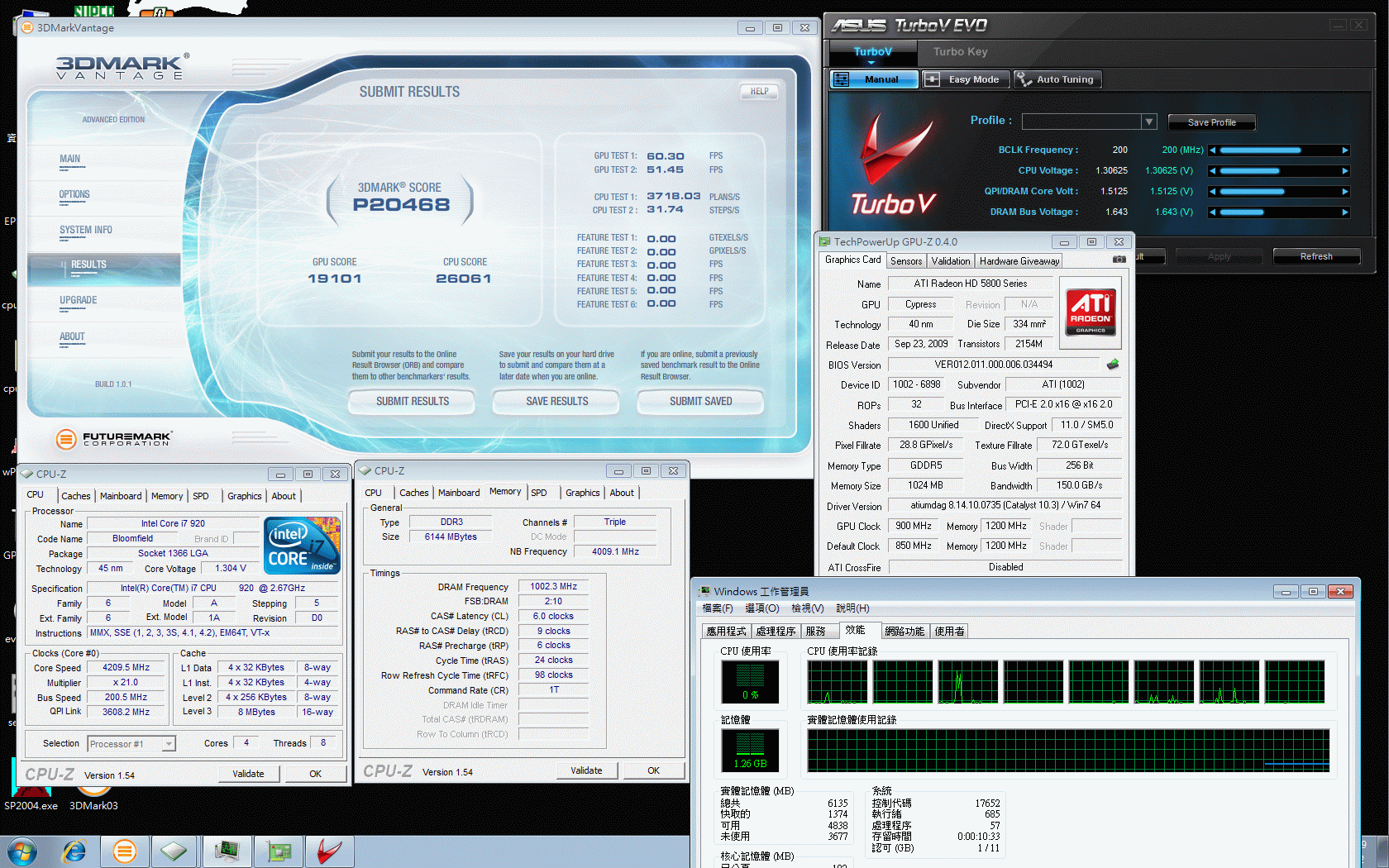The height and width of the screenshot is (868, 1389).
Task: Switch TurboV to Easy Mode
Action: pyautogui.click(x=965, y=79)
